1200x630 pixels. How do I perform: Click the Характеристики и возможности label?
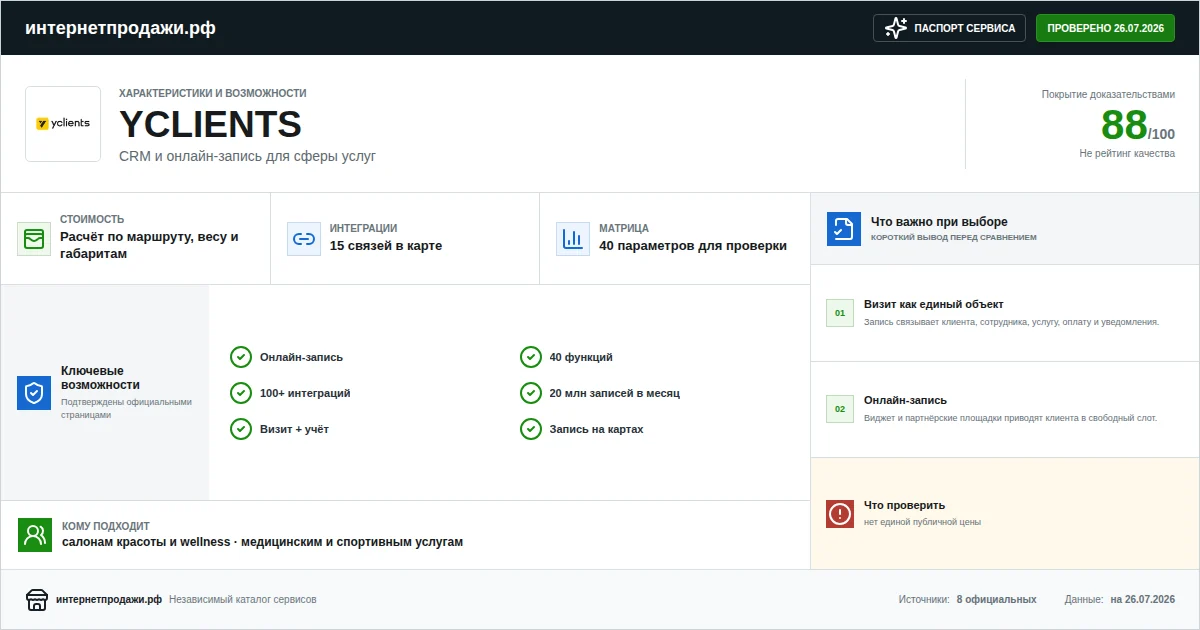pyautogui.click(x=213, y=93)
